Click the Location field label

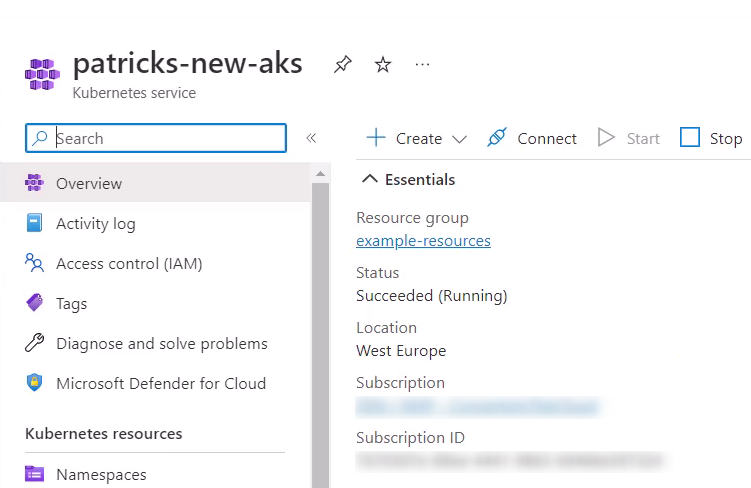[x=387, y=328]
